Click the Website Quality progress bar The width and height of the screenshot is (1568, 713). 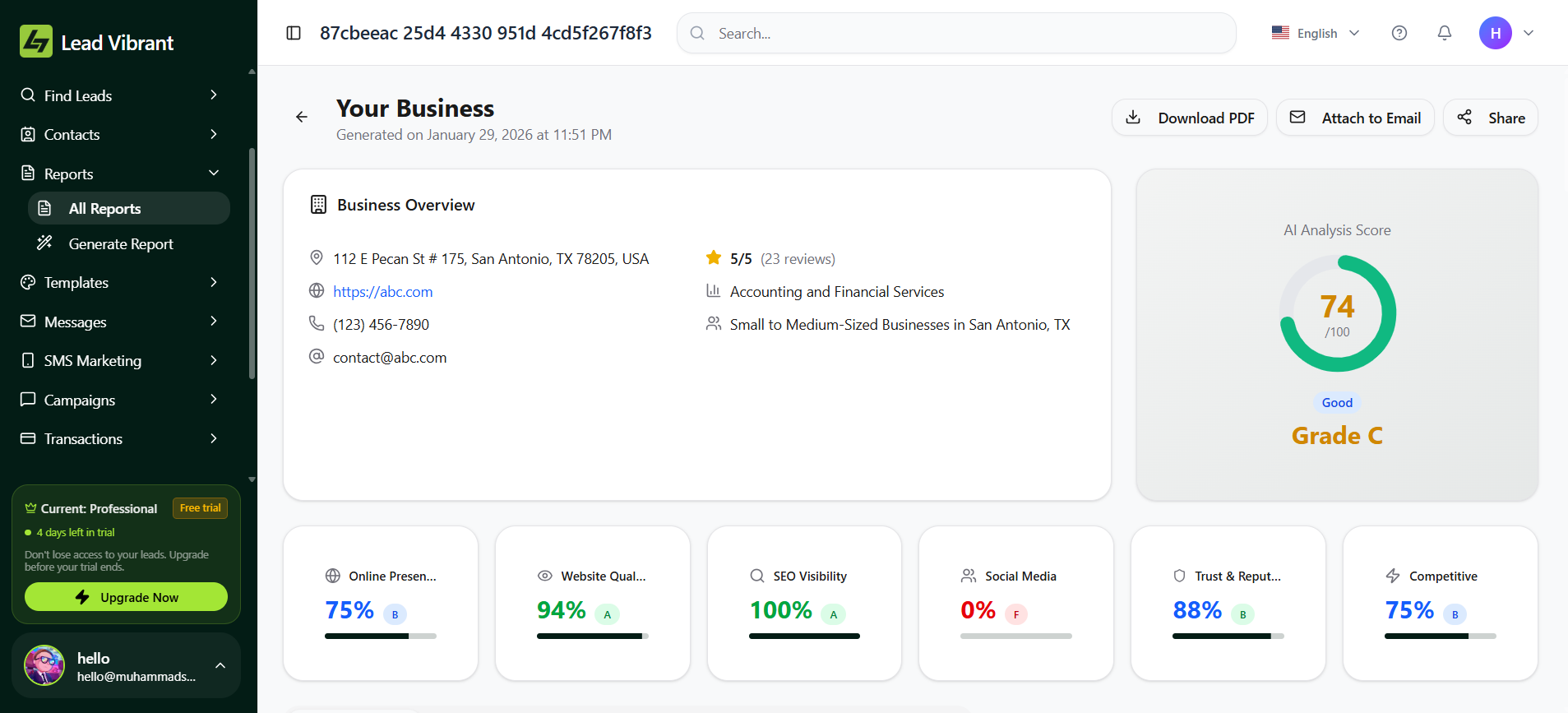pyautogui.click(x=592, y=636)
